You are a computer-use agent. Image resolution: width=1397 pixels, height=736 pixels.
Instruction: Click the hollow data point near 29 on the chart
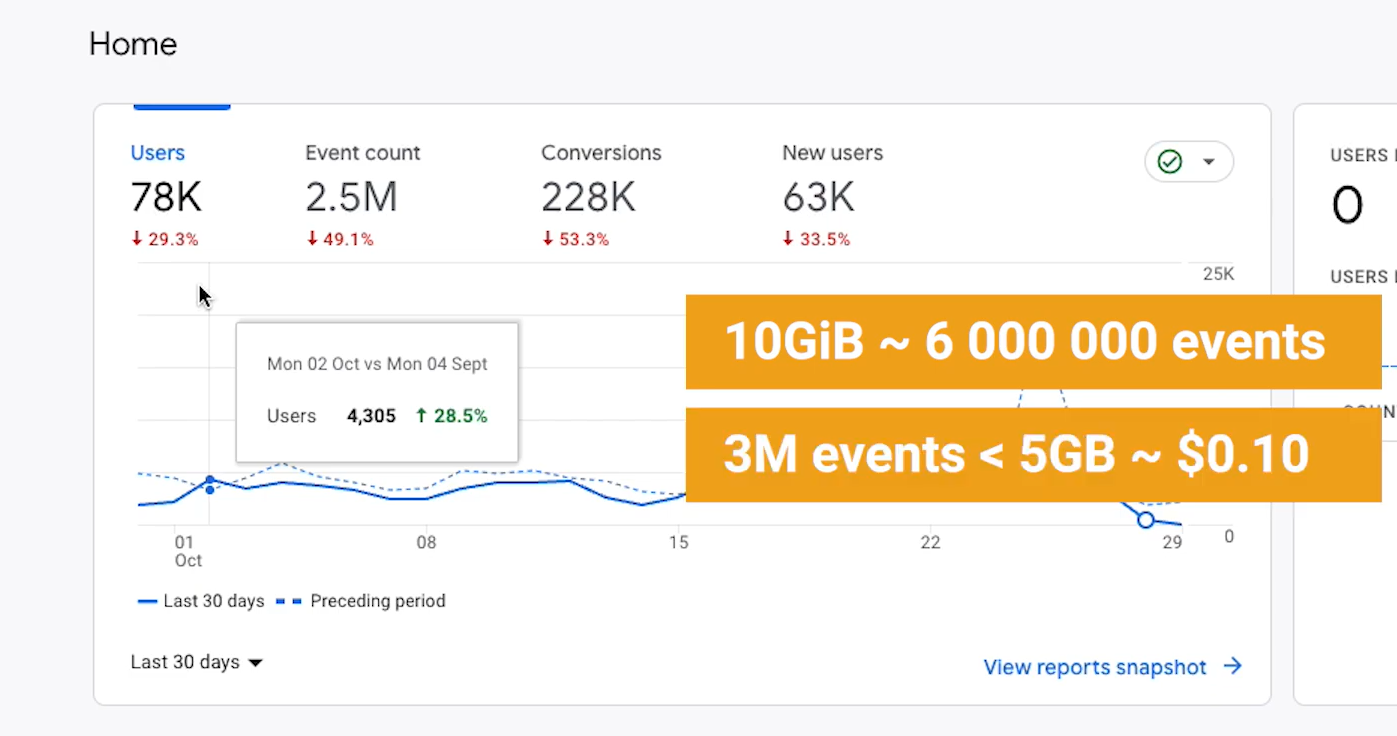(1146, 520)
